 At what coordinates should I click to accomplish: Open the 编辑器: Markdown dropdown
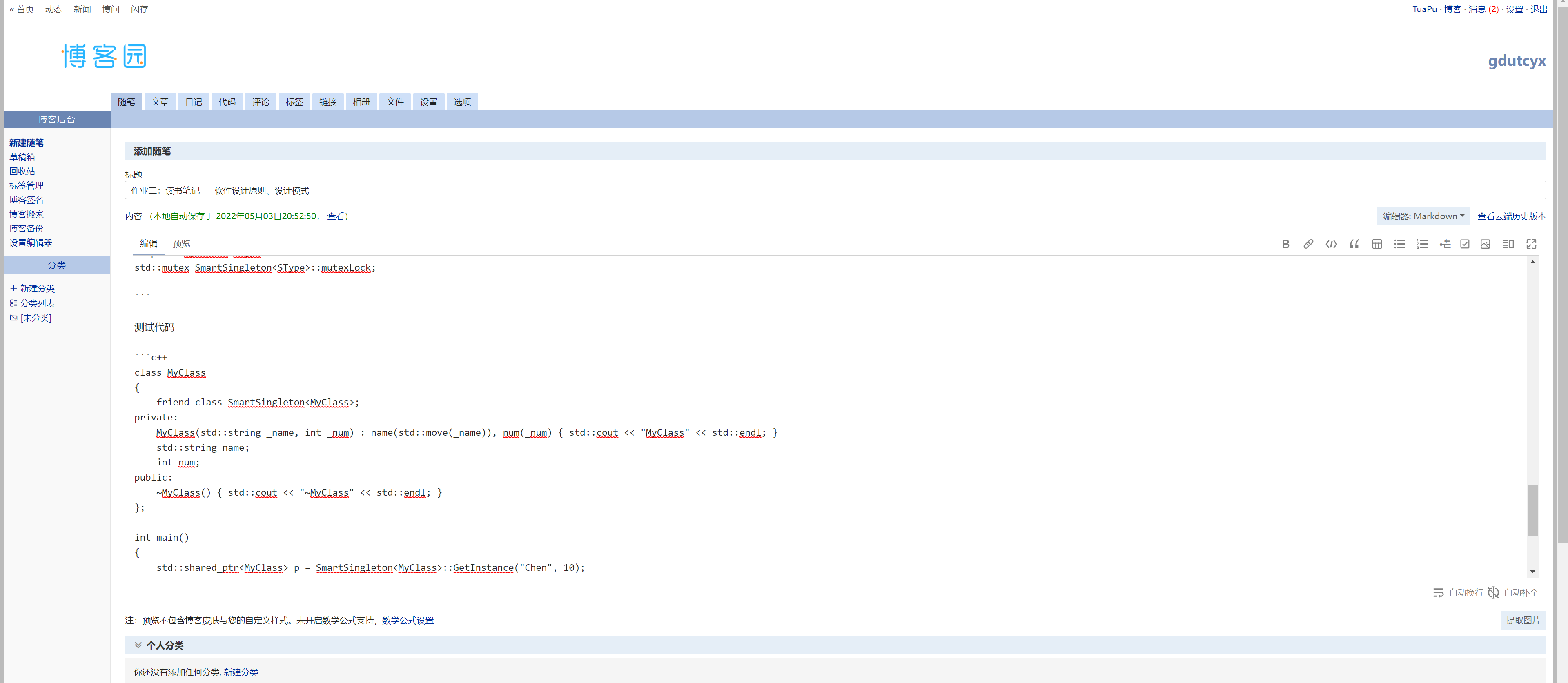[1423, 216]
